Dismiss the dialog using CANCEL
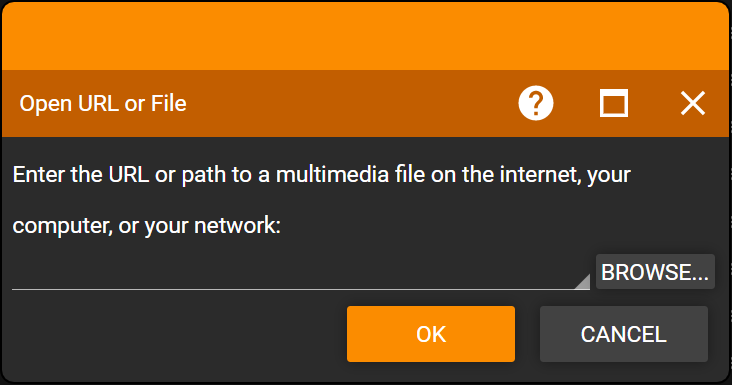The height and width of the screenshot is (385, 732). coord(624,334)
